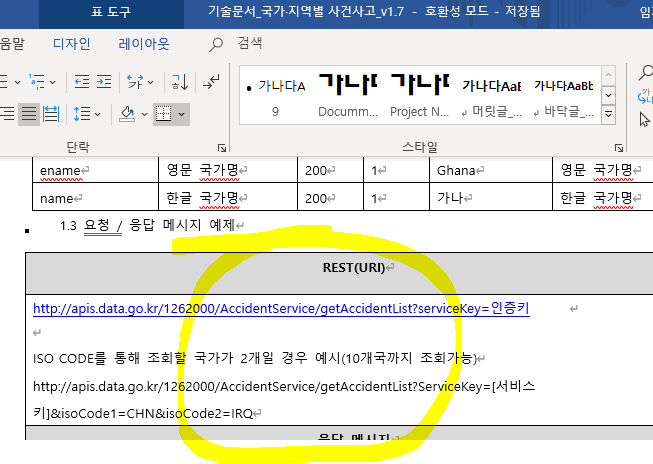Open the 디자인 ribbon tab

click(x=72, y=43)
